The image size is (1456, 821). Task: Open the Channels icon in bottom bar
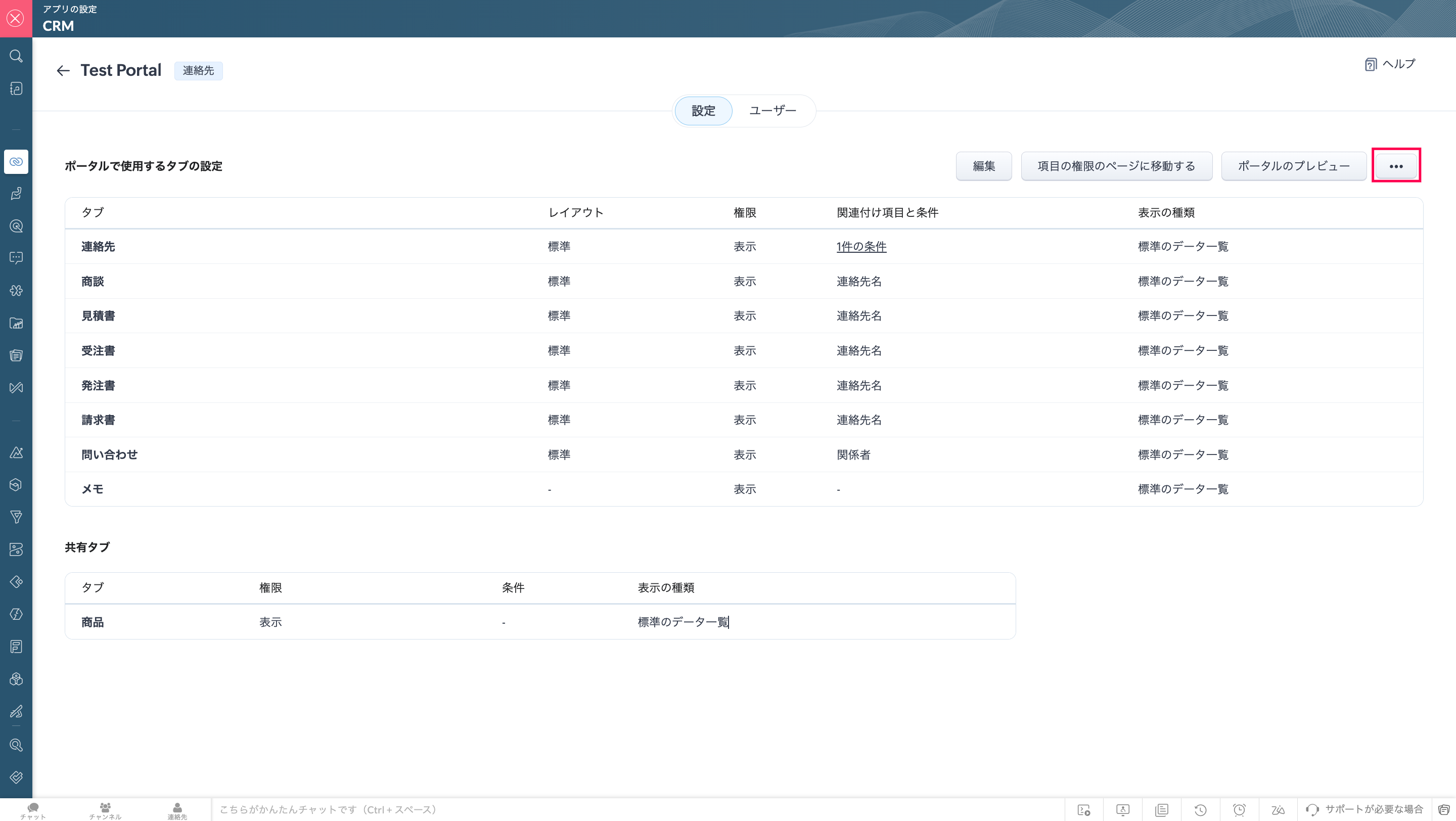click(105, 810)
